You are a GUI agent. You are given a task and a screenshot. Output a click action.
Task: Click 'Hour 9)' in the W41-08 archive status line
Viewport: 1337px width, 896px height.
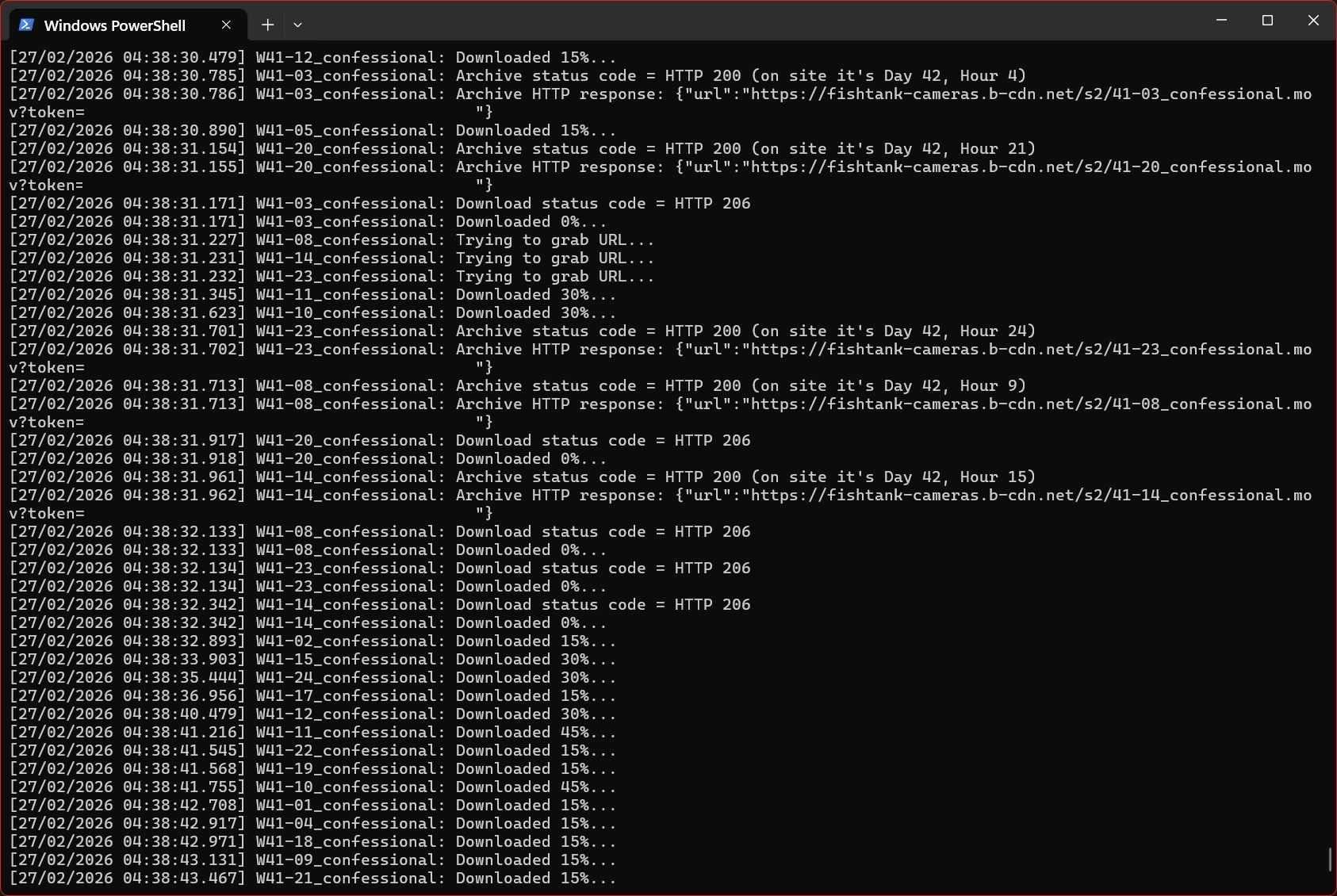(x=993, y=386)
